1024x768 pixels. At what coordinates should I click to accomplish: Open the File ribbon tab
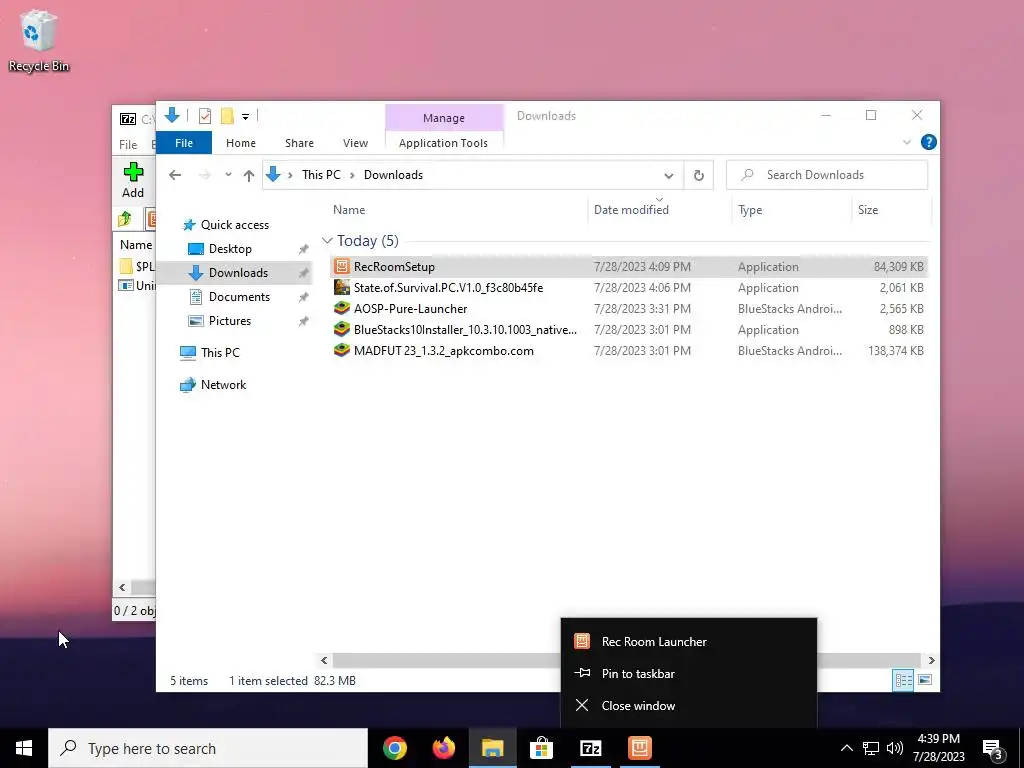pos(184,142)
